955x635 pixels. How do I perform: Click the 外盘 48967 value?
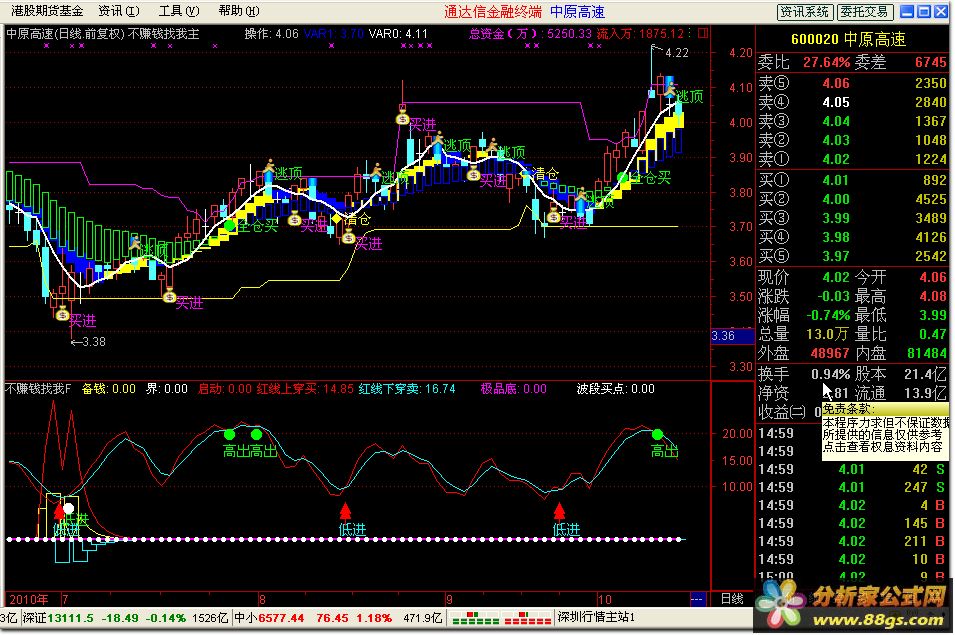(830, 353)
